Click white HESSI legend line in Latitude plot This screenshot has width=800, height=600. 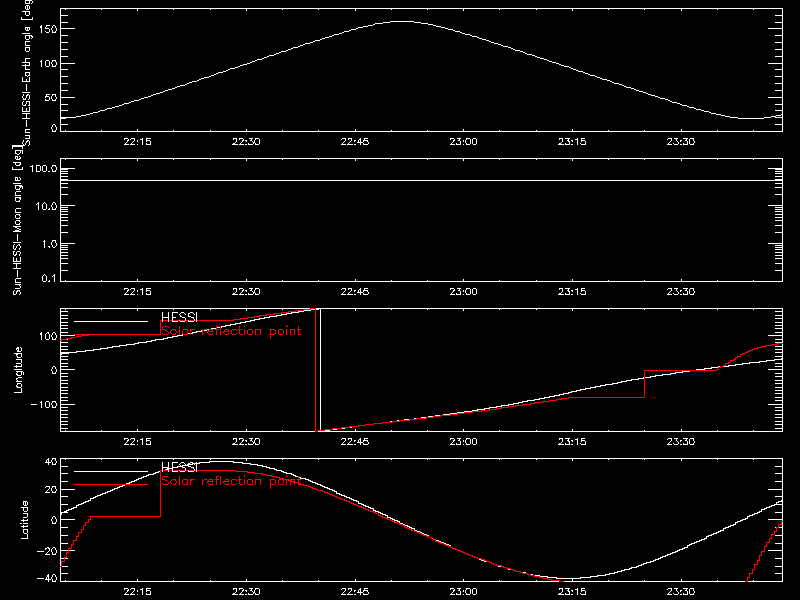click(111, 471)
